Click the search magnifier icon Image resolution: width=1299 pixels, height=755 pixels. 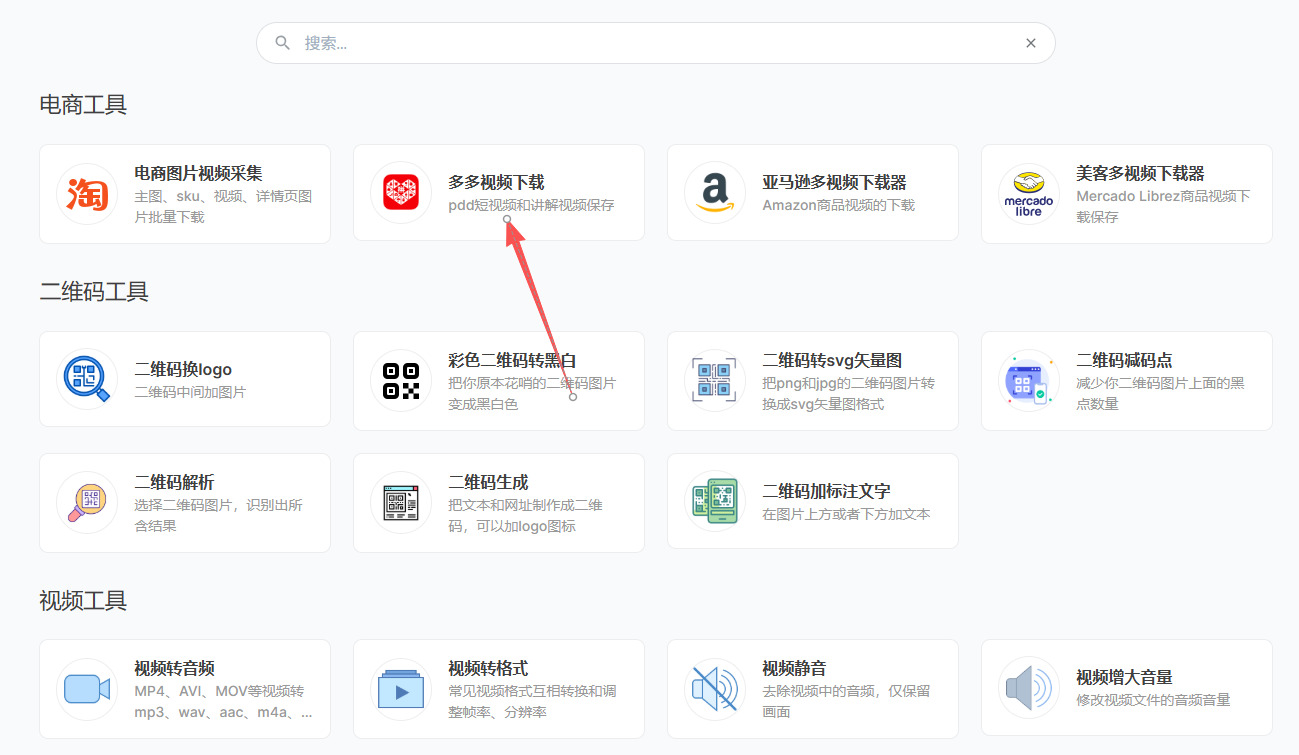(283, 43)
